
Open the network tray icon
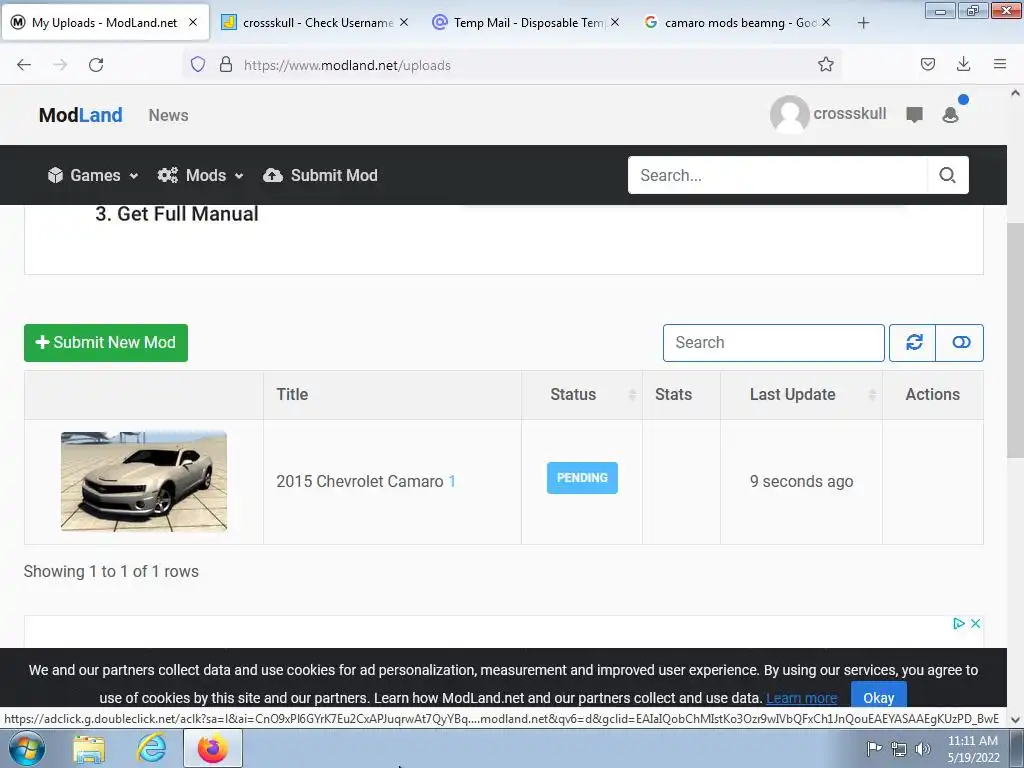click(899, 749)
